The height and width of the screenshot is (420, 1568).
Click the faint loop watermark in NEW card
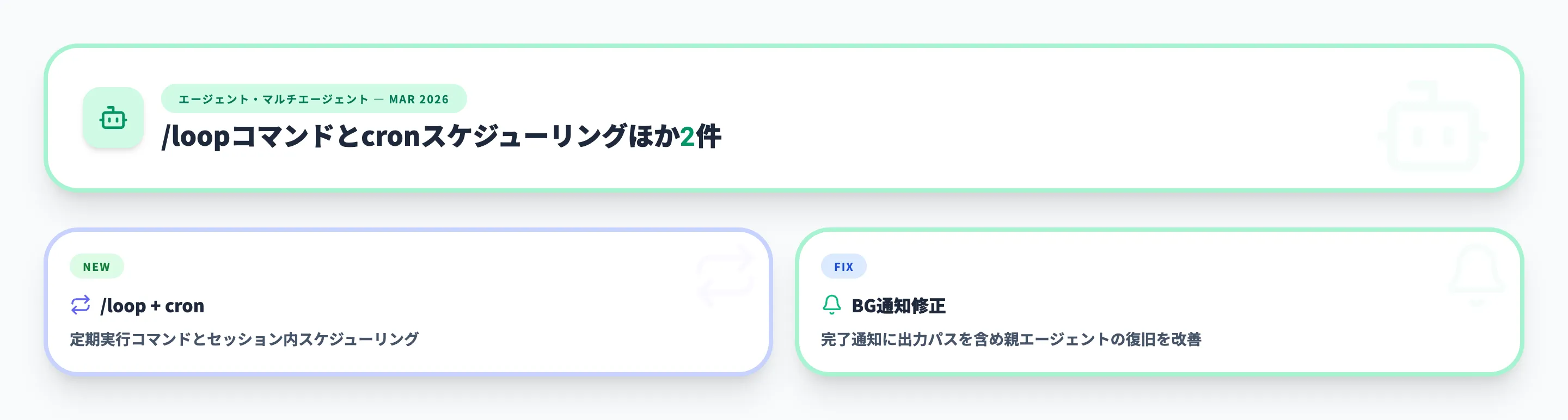(725, 275)
